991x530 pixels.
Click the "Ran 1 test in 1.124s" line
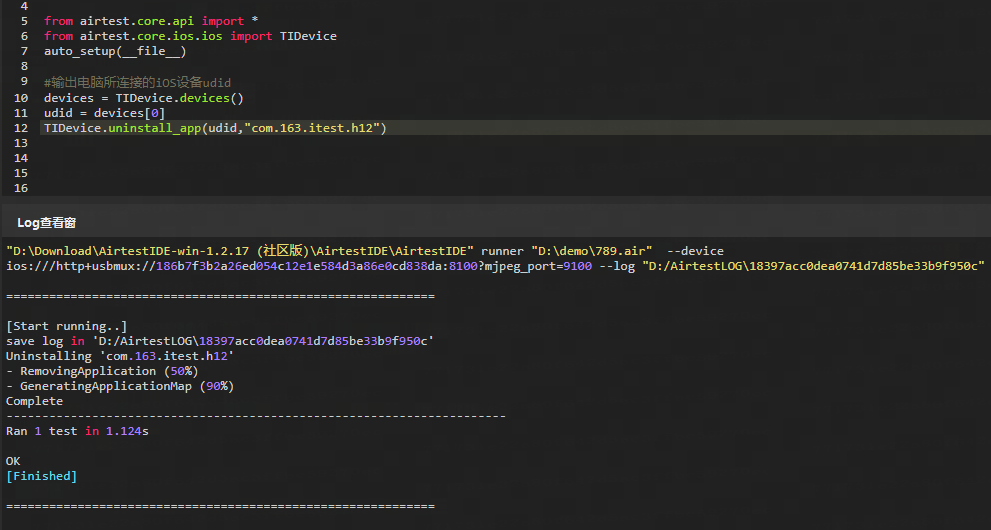(x=77, y=431)
